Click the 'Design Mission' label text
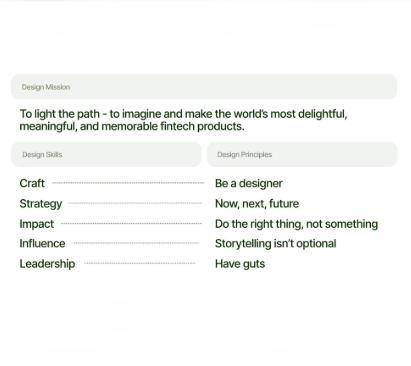 46,87
